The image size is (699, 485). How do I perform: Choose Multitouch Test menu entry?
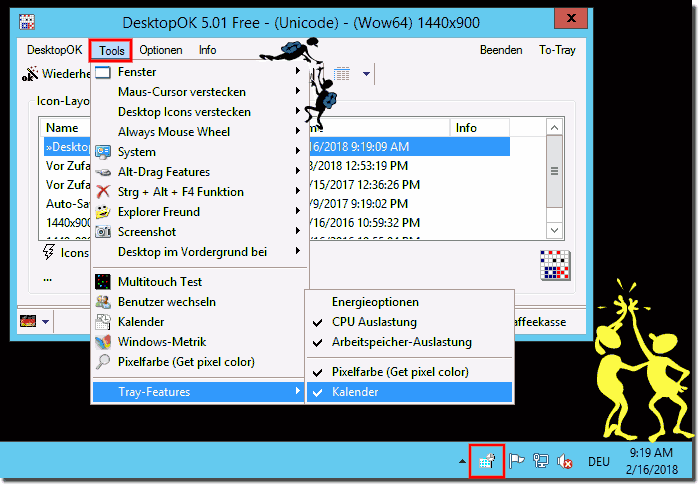pyautogui.click(x=199, y=282)
